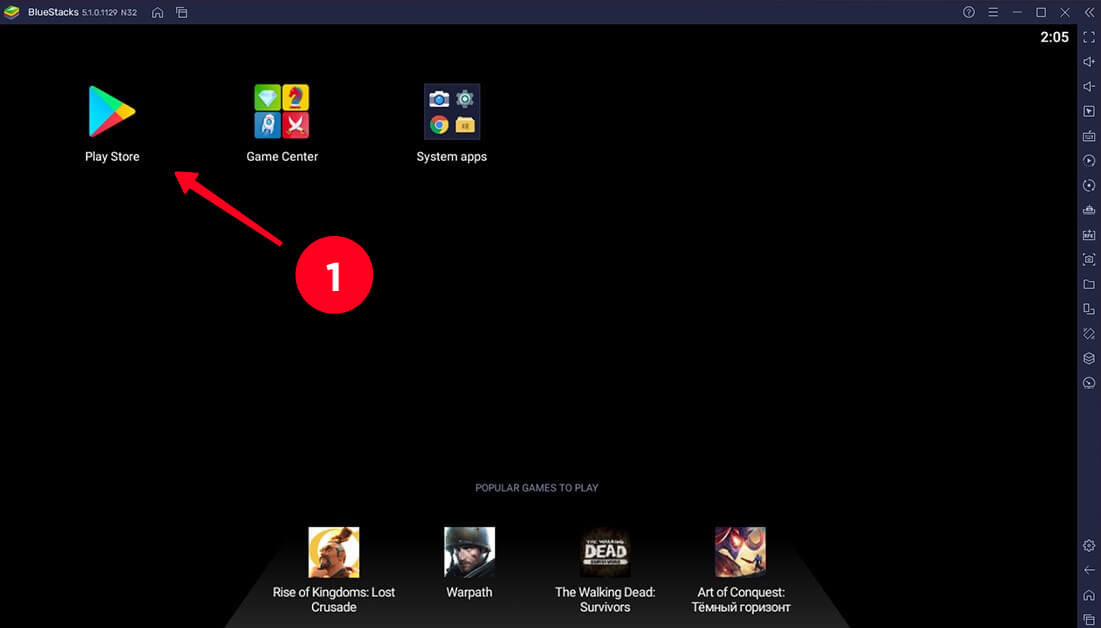Open the media manager folder icon
This screenshot has width=1101, height=628.
[1089, 284]
